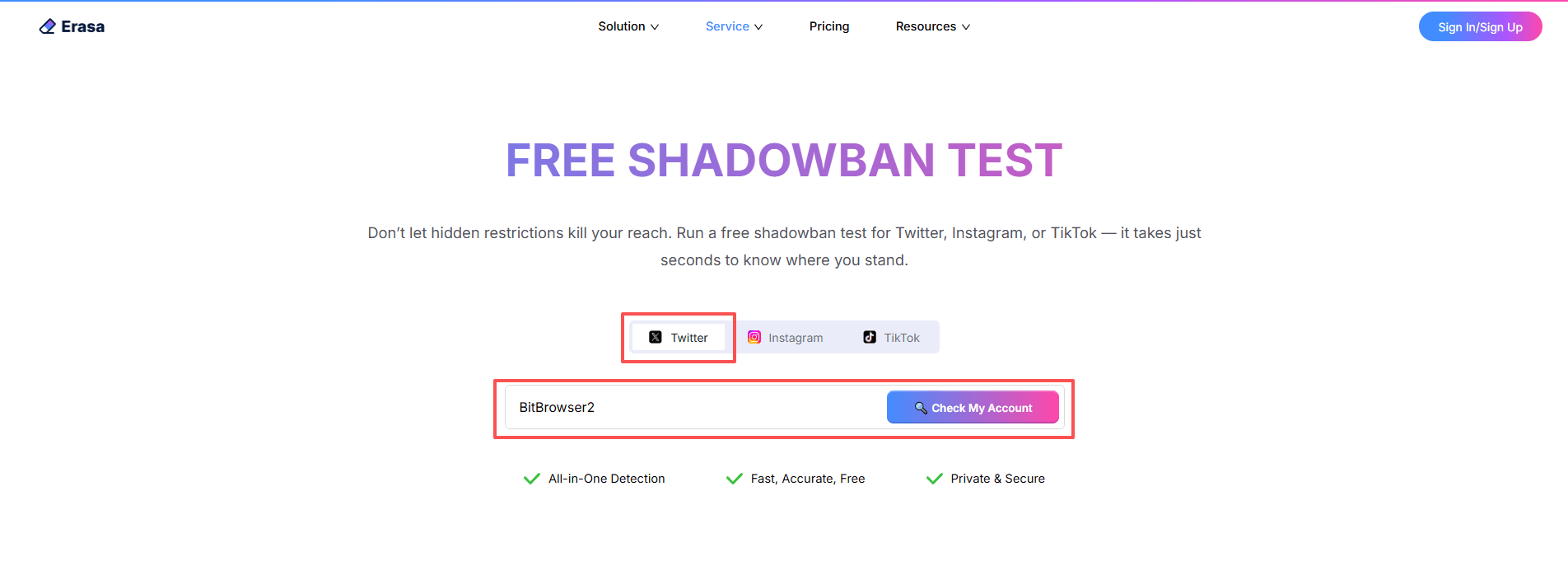Expand the Resources dropdown menu
This screenshot has width=1568, height=566.
932,26
